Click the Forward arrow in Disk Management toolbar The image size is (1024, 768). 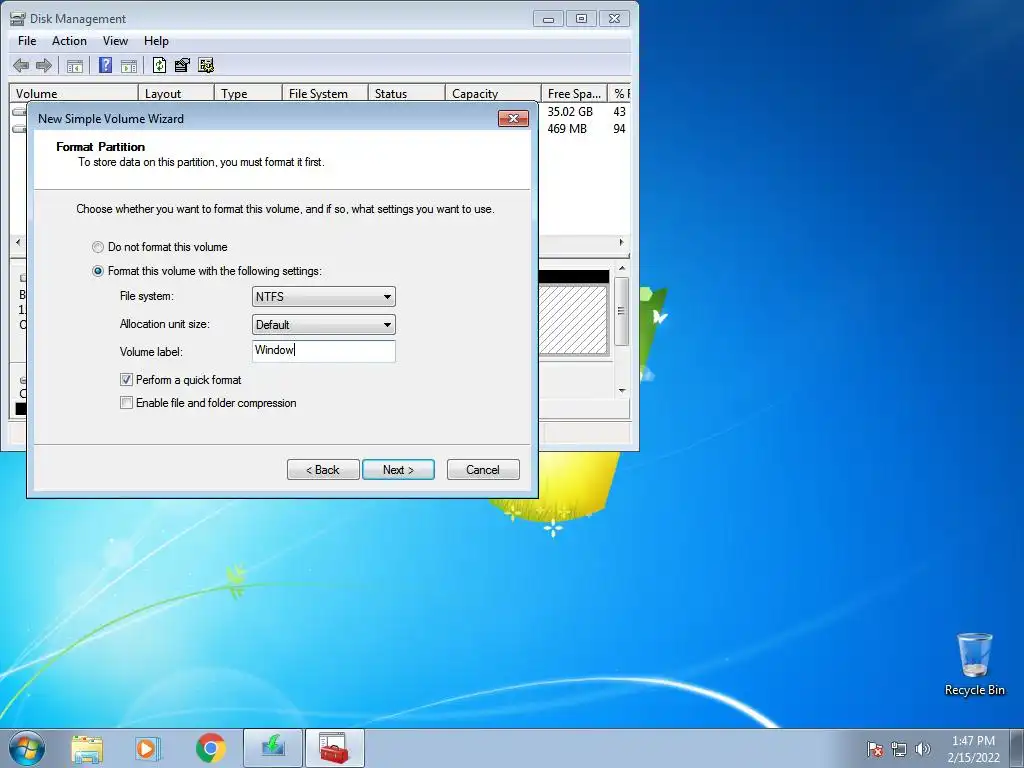pyautogui.click(x=44, y=65)
